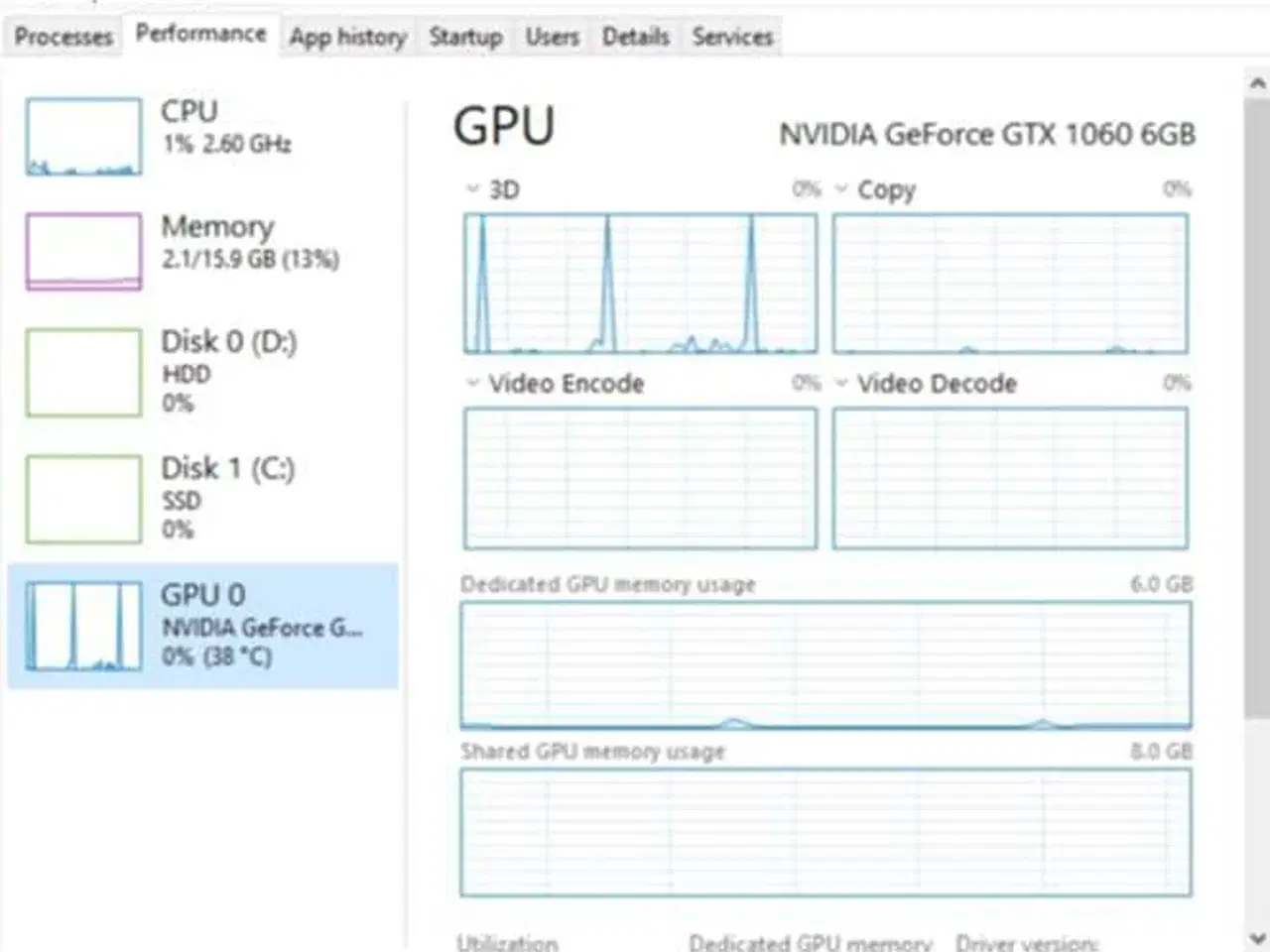The width and height of the screenshot is (1270, 952).
Task: Switch to the Processes tab
Action: coord(62,37)
